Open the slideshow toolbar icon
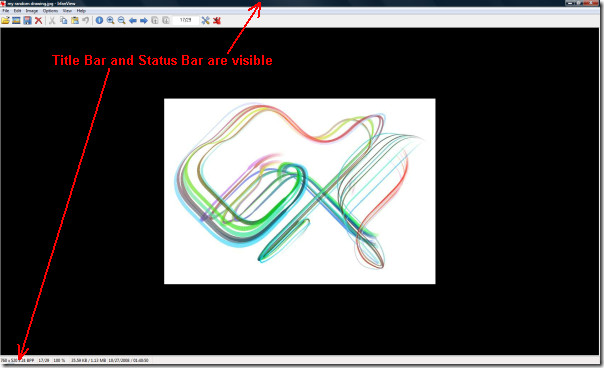The height and width of the screenshot is (368, 604). 16,20
